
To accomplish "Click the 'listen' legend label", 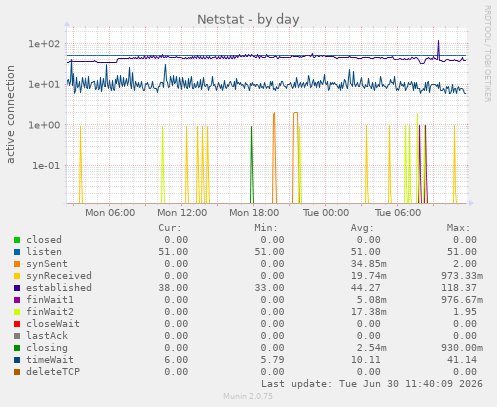I will (44, 252).
